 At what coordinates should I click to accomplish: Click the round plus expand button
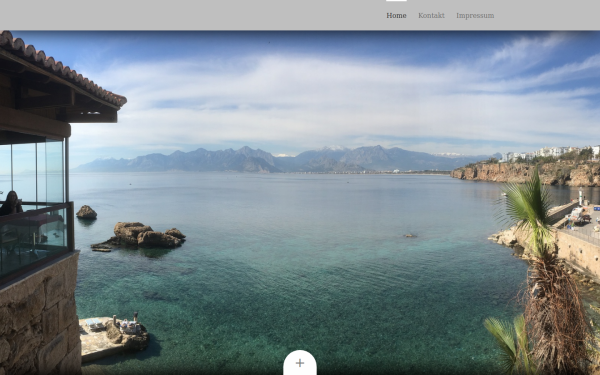click(x=300, y=363)
